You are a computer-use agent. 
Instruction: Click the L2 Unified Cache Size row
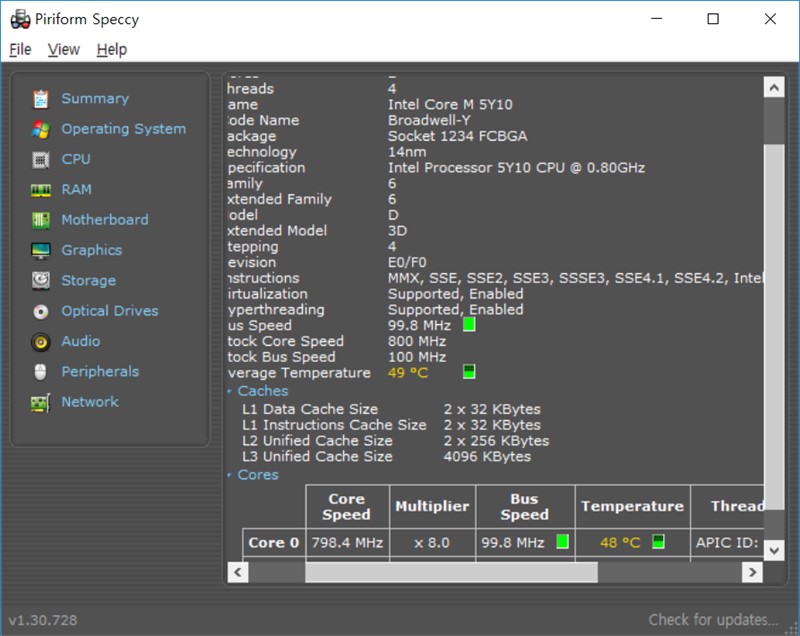tap(395, 441)
